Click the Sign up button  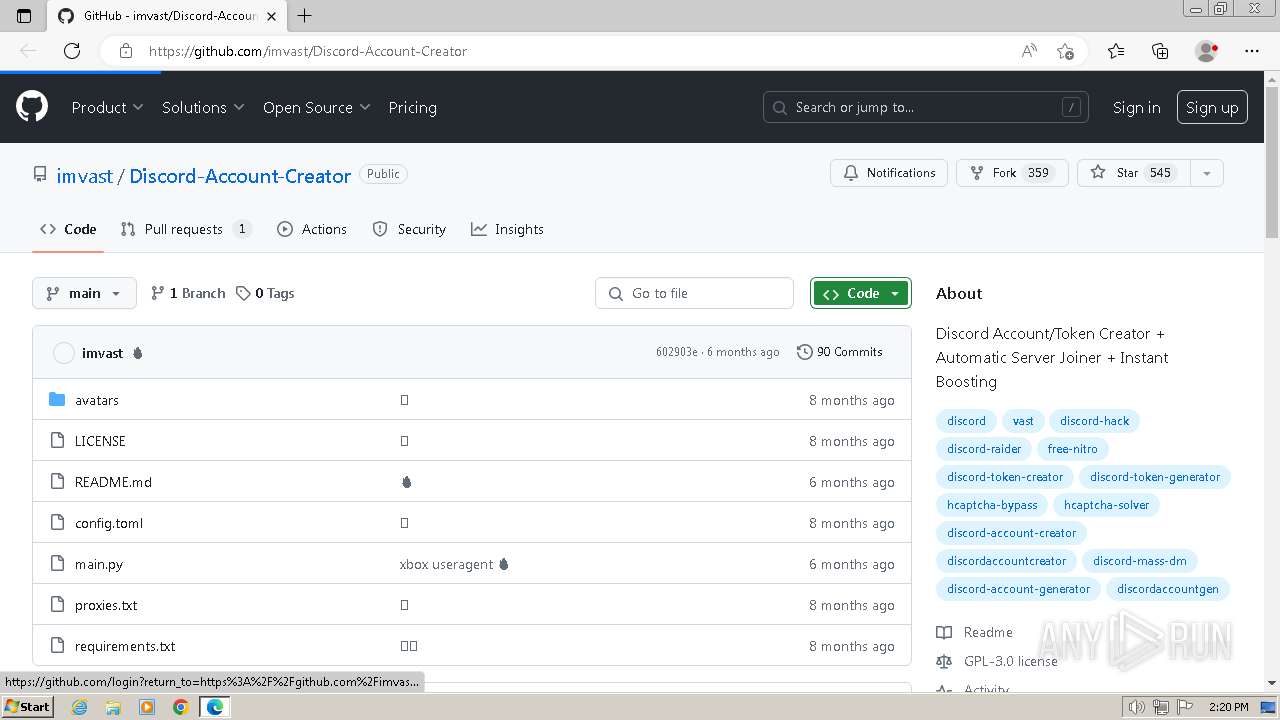coord(1212,107)
